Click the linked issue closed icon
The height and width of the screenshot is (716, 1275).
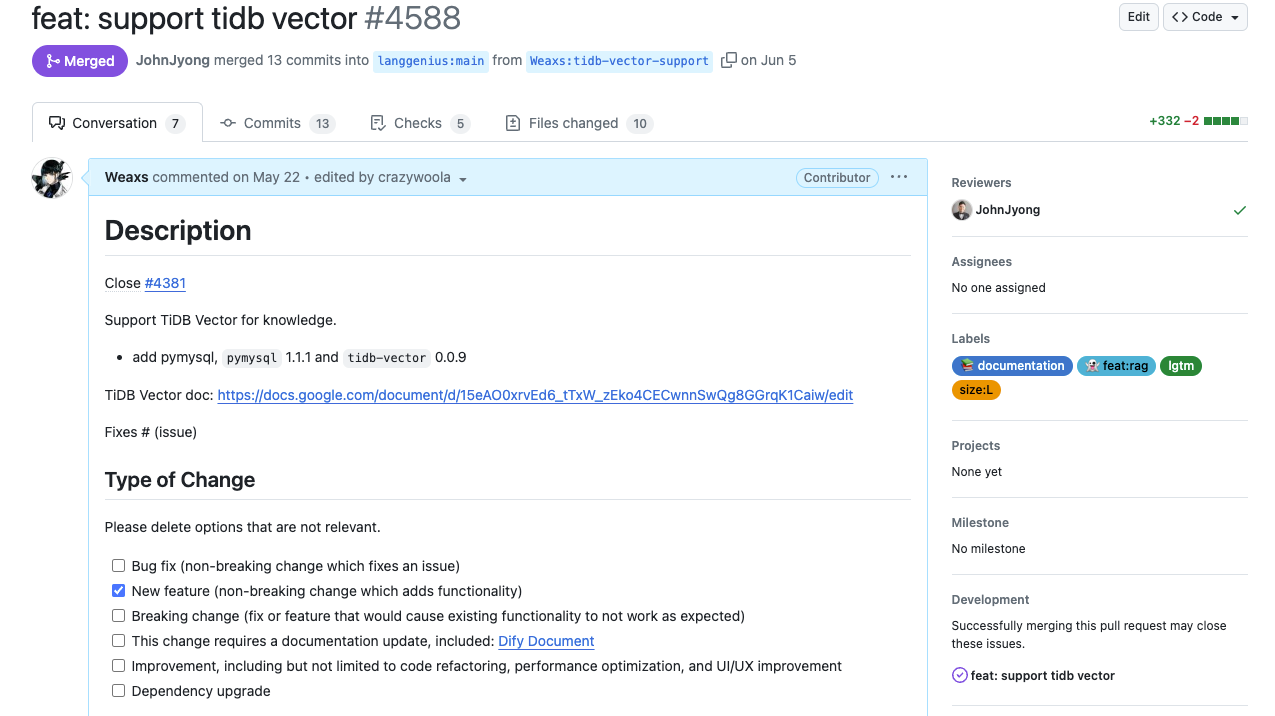(960, 676)
